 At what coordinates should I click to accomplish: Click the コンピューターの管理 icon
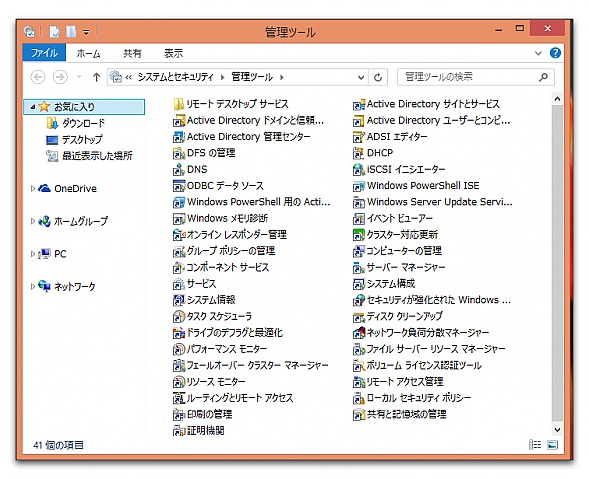pos(359,251)
